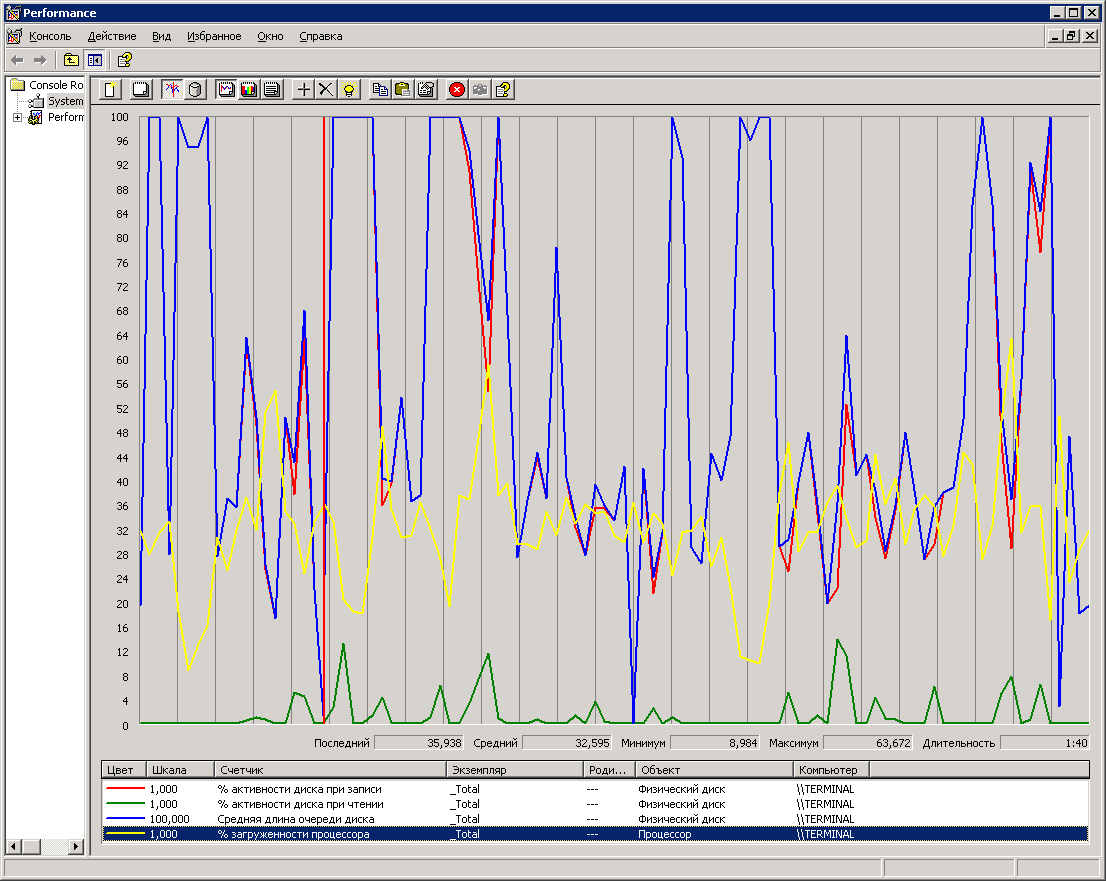Switch to the report view icon
Screen dimensions: 1106x881
point(271,89)
